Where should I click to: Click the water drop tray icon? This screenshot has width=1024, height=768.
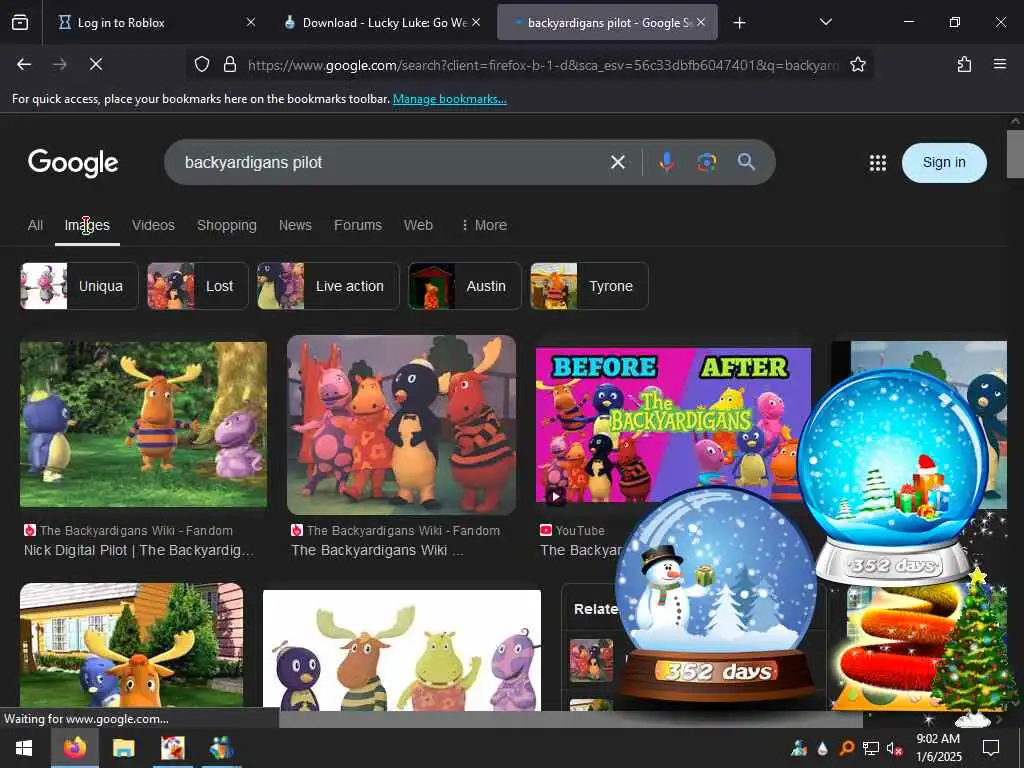click(x=822, y=748)
